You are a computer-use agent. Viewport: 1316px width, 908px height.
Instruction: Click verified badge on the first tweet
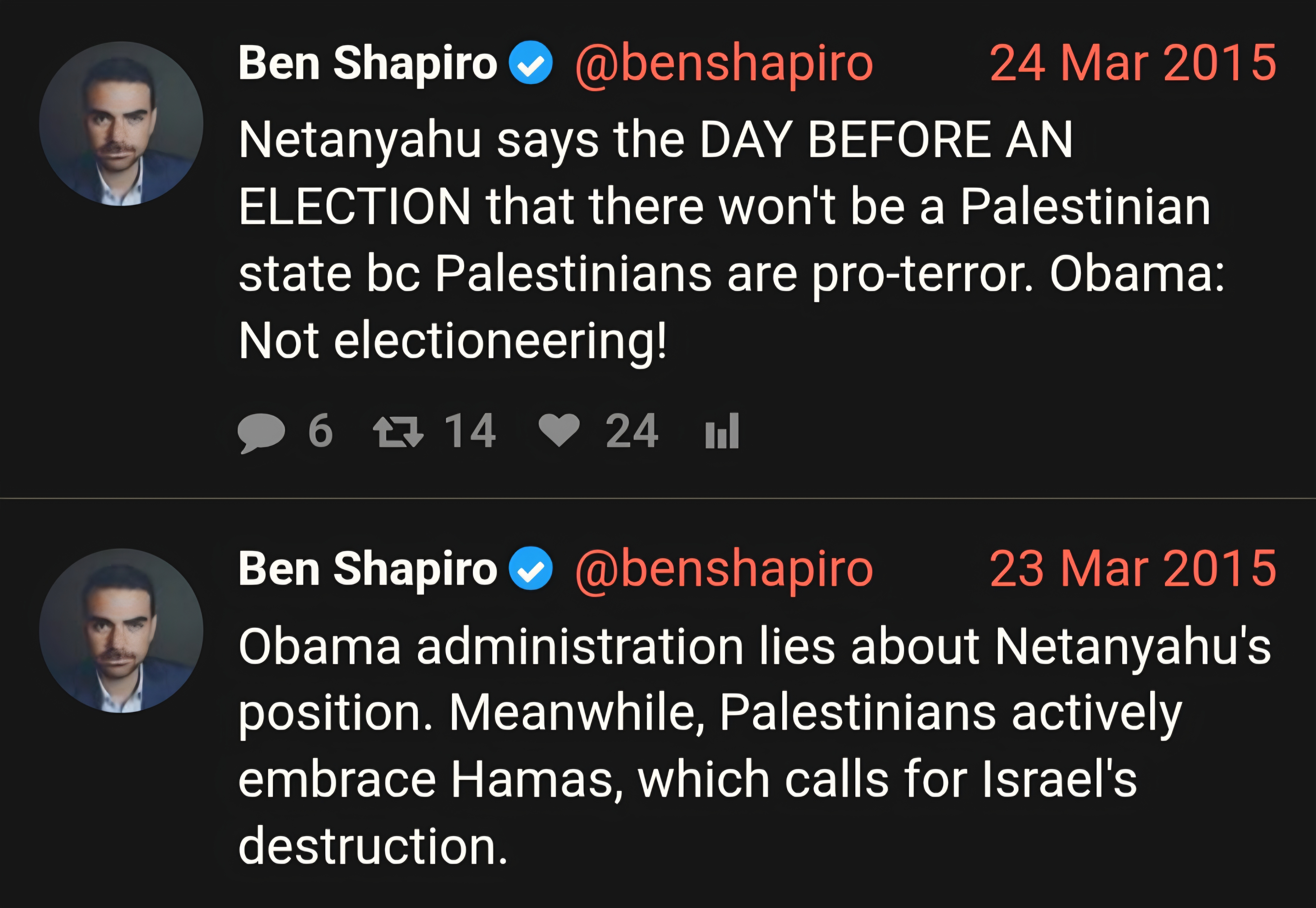click(x=530, y=62)
